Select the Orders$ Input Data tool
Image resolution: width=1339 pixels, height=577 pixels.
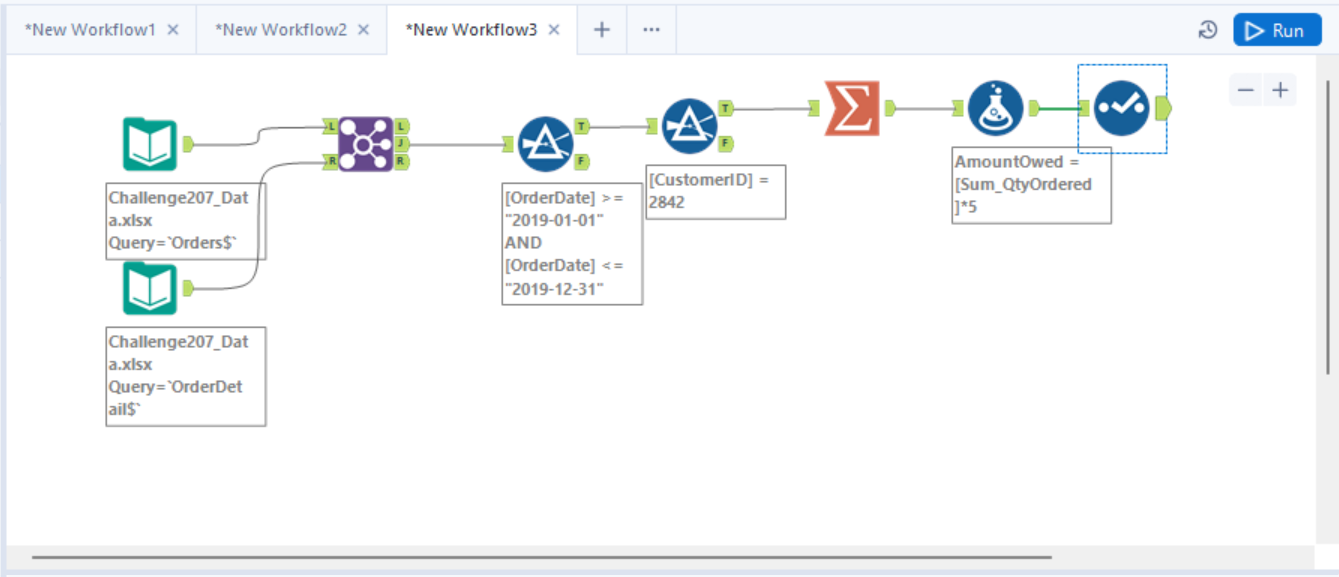(x=150, y=145)
